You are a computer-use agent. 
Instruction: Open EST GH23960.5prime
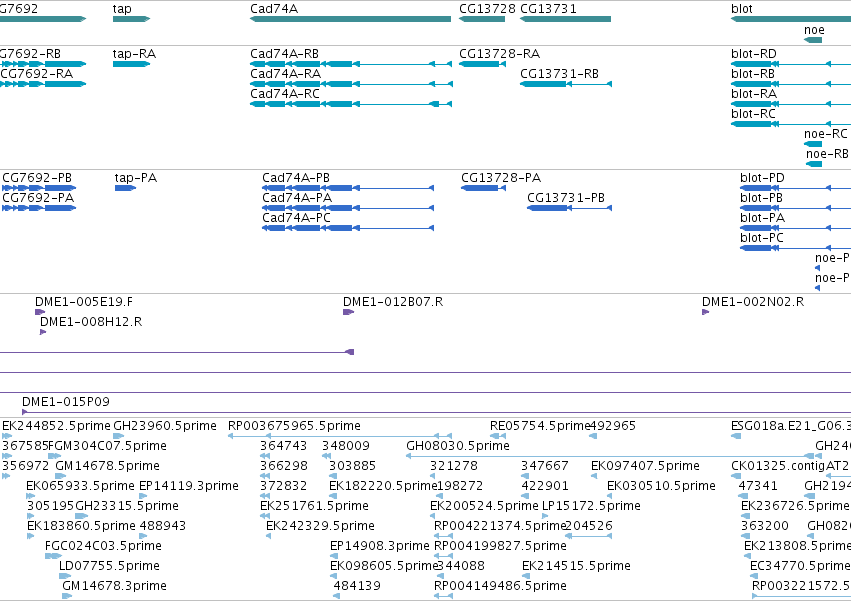coord(165,426)
